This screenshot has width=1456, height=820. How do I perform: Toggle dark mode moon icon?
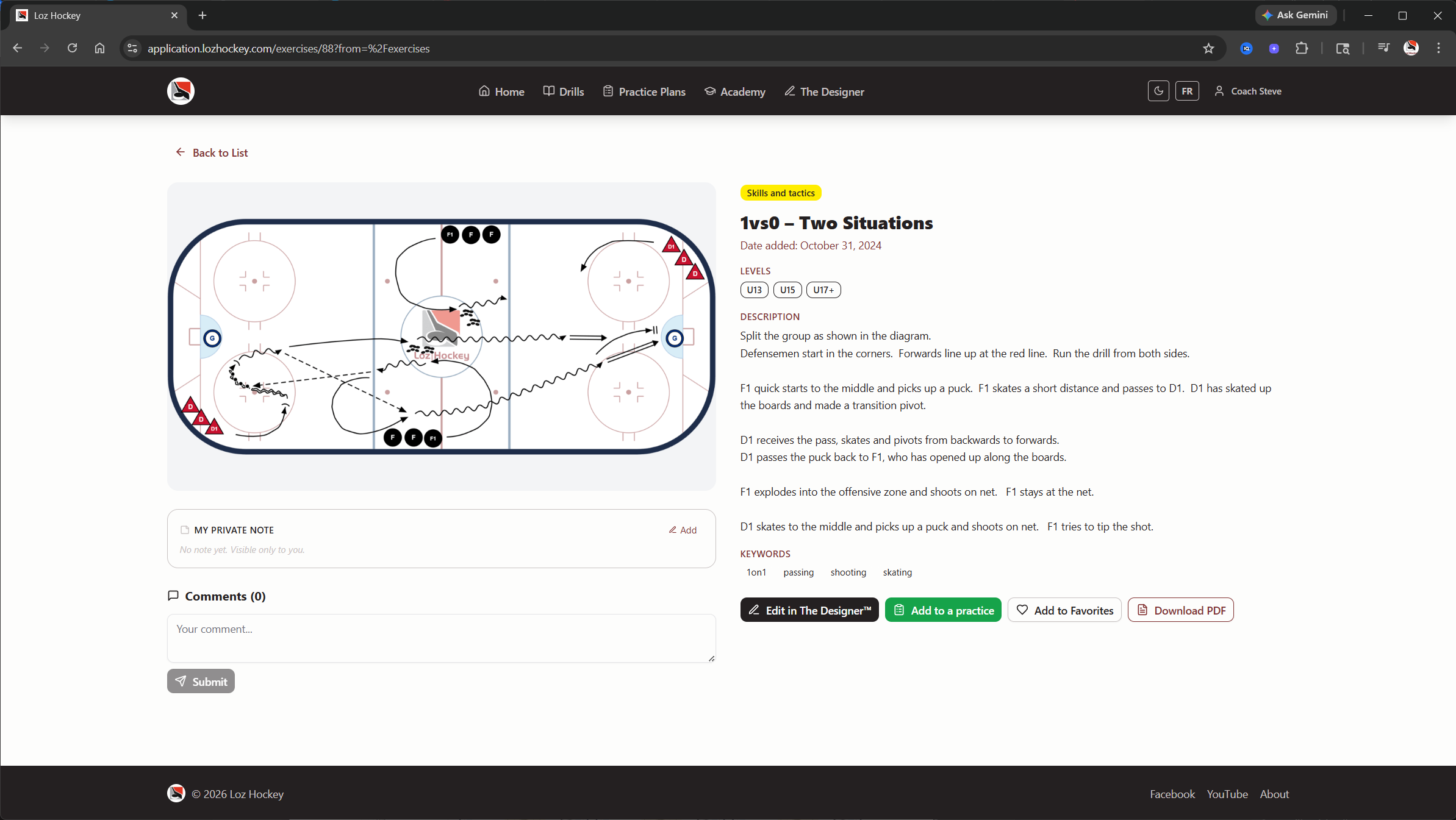[x=1158, y=91]
